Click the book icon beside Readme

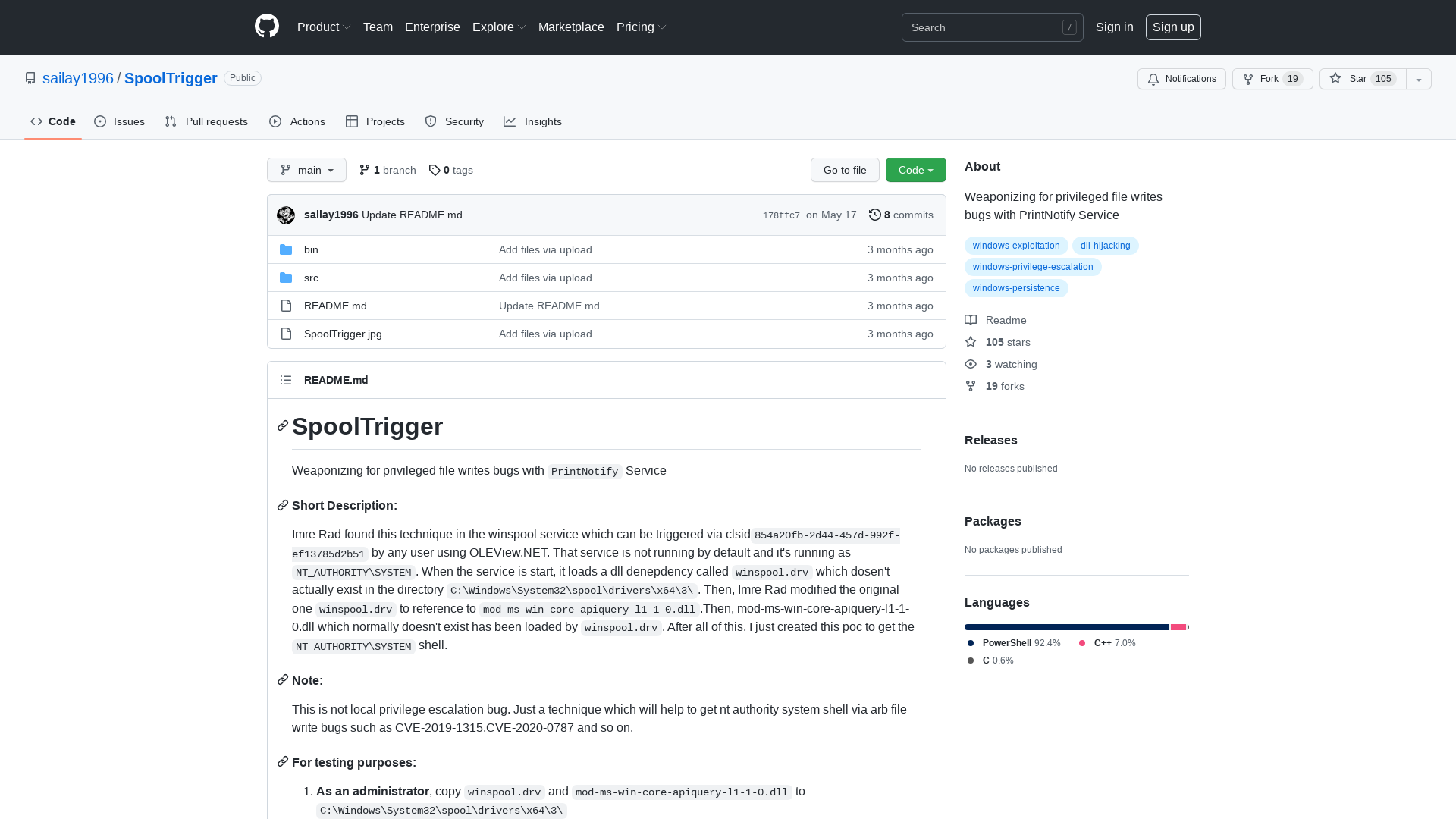point(971,320)
